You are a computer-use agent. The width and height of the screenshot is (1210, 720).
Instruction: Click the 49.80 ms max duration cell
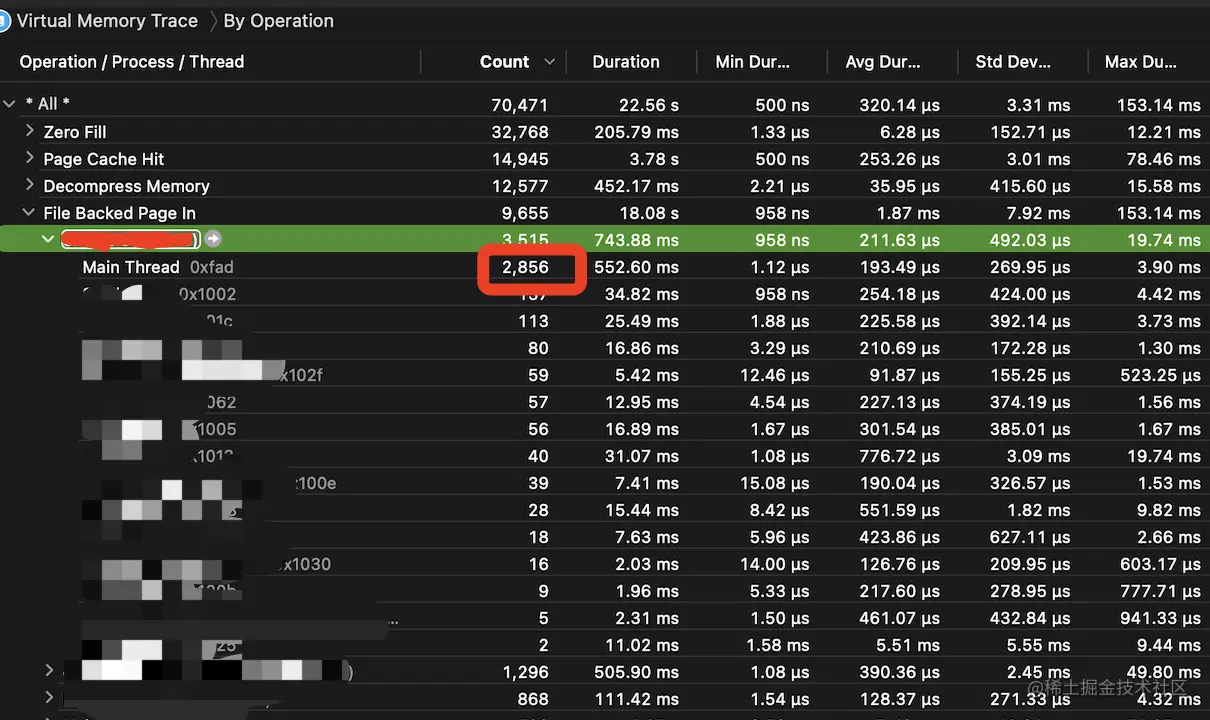coord(1164,672)
